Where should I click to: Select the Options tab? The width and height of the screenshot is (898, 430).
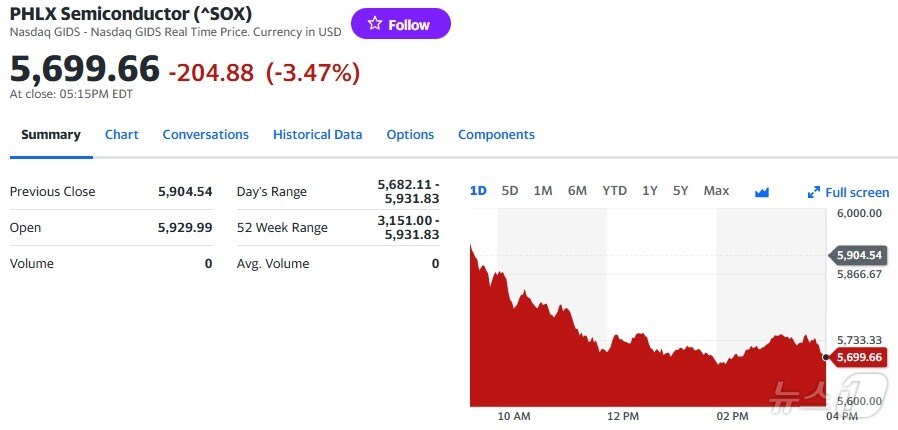pyautogui.click(x=410, y=135)
